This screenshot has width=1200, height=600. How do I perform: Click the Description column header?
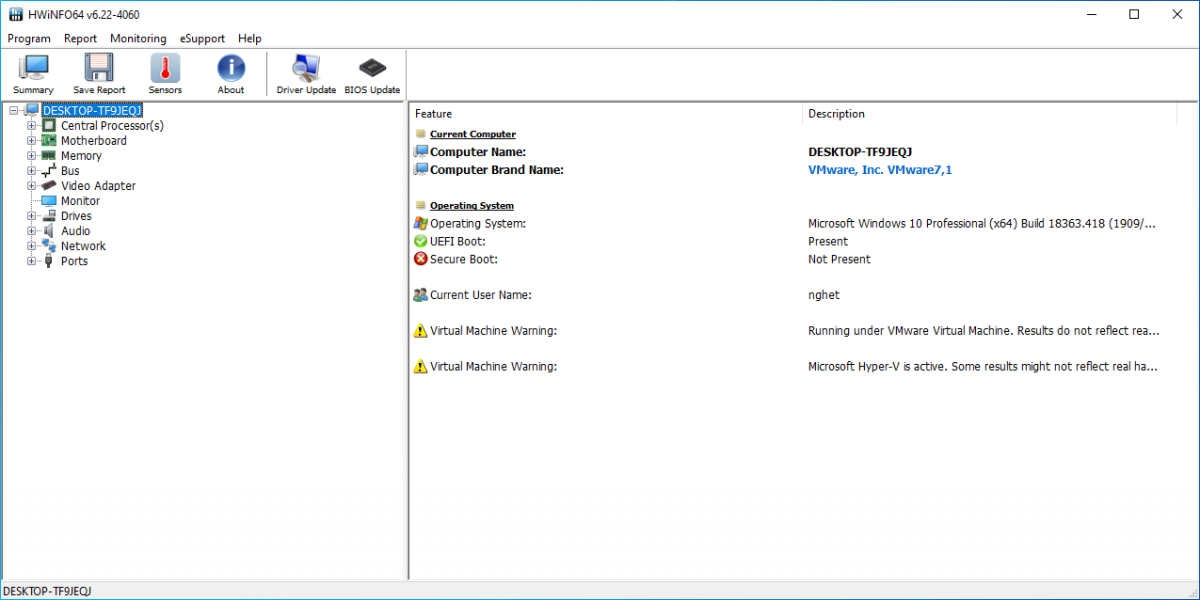coord(836,114)
